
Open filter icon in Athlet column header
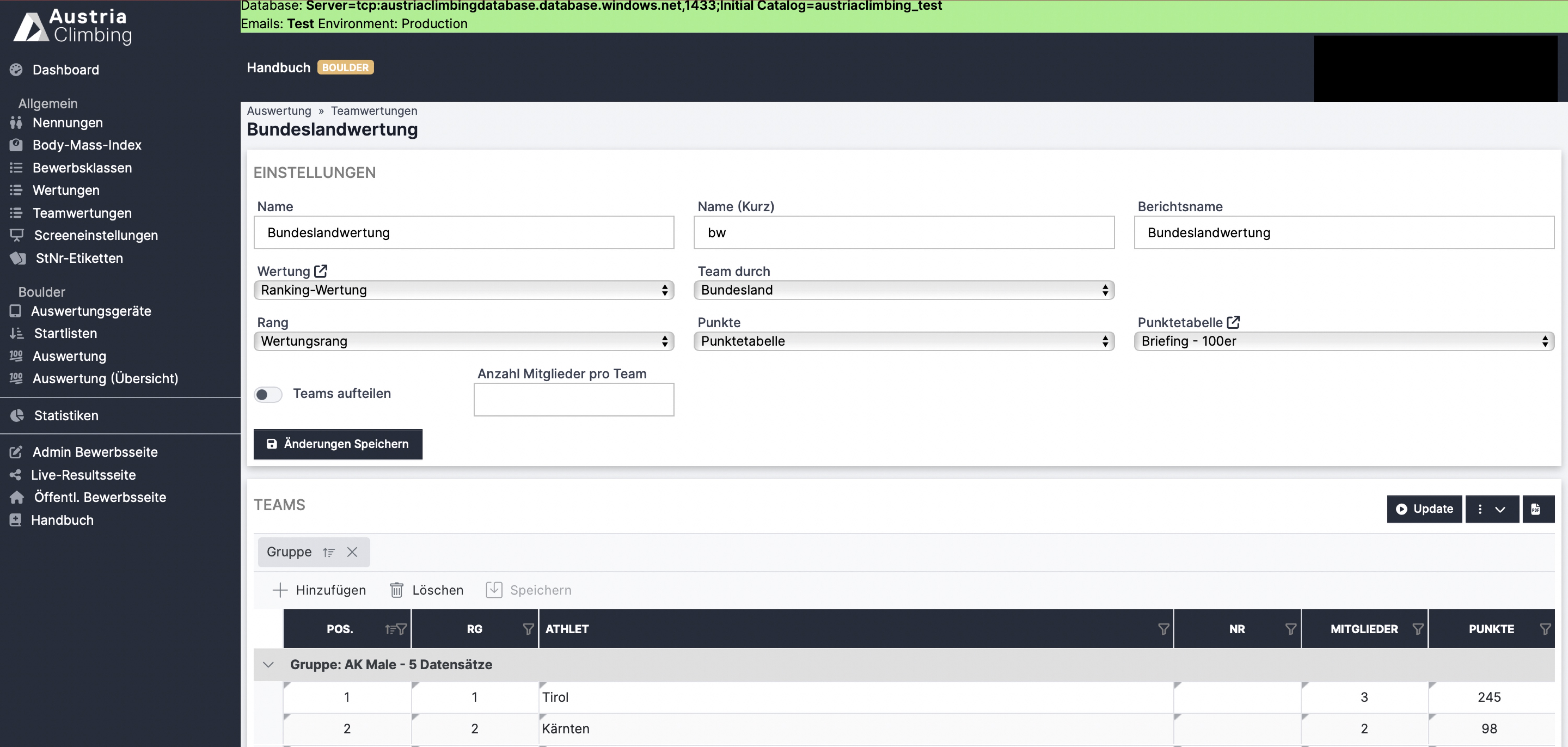point(1163,629)
